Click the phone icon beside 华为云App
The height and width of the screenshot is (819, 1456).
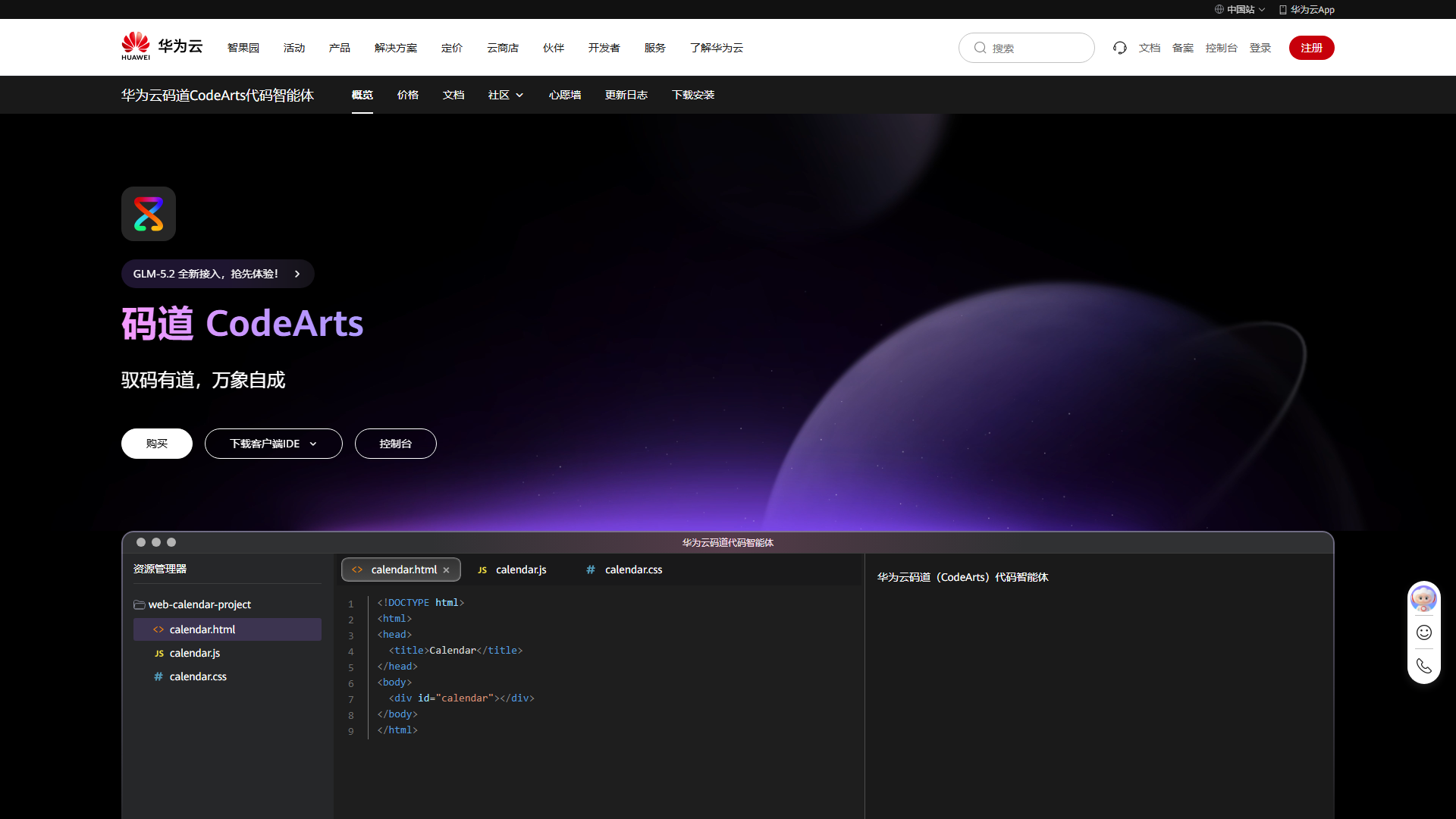pos(1283,10)
